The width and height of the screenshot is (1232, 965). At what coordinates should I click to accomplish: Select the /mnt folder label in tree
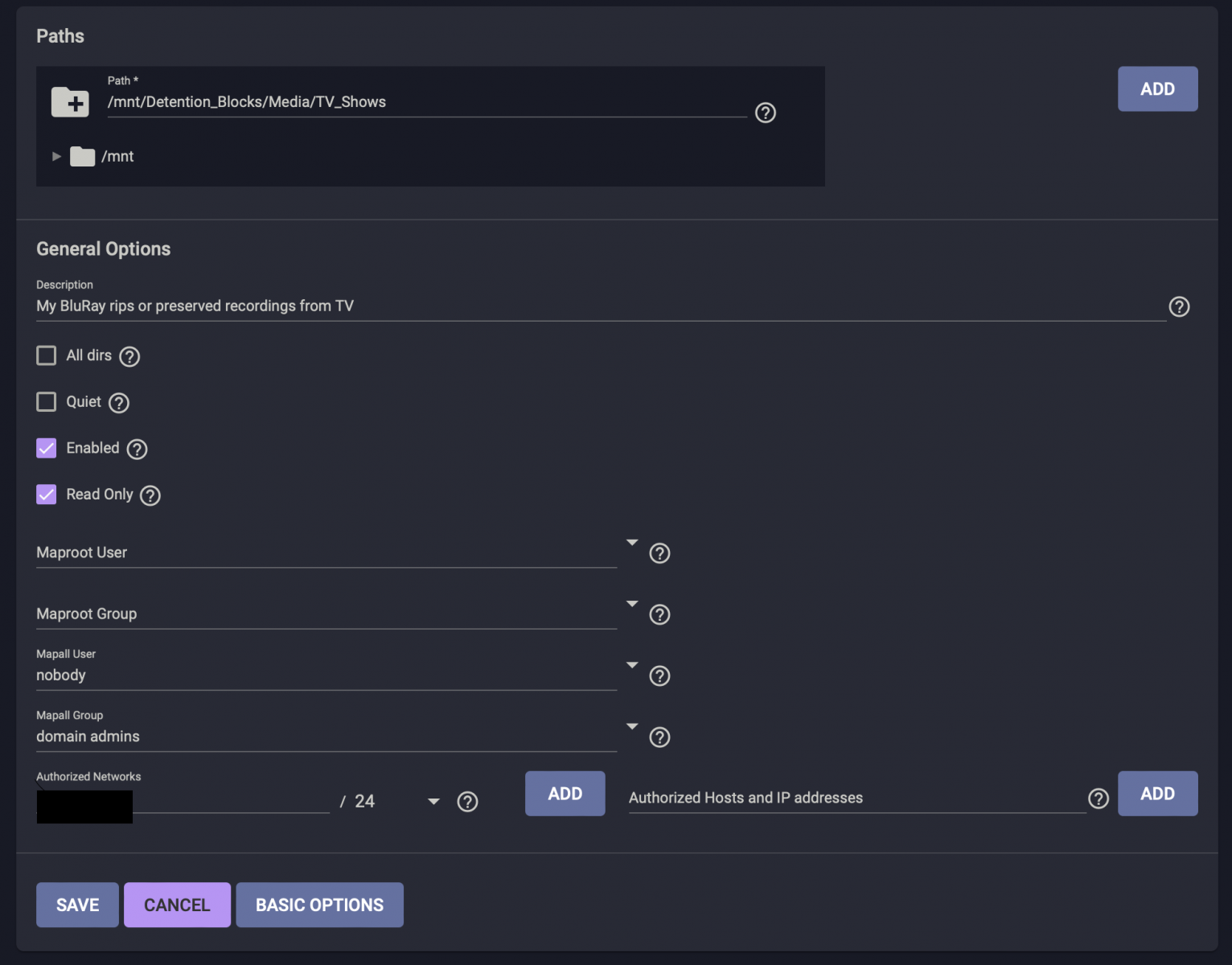coord(117,157)
